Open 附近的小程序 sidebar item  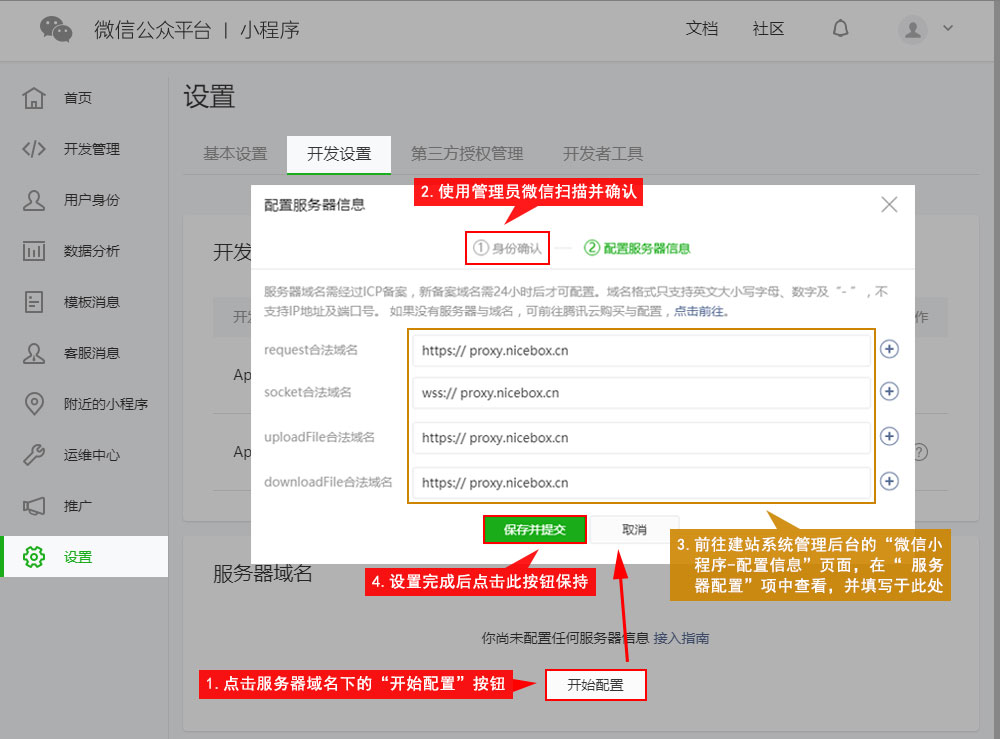105,404
